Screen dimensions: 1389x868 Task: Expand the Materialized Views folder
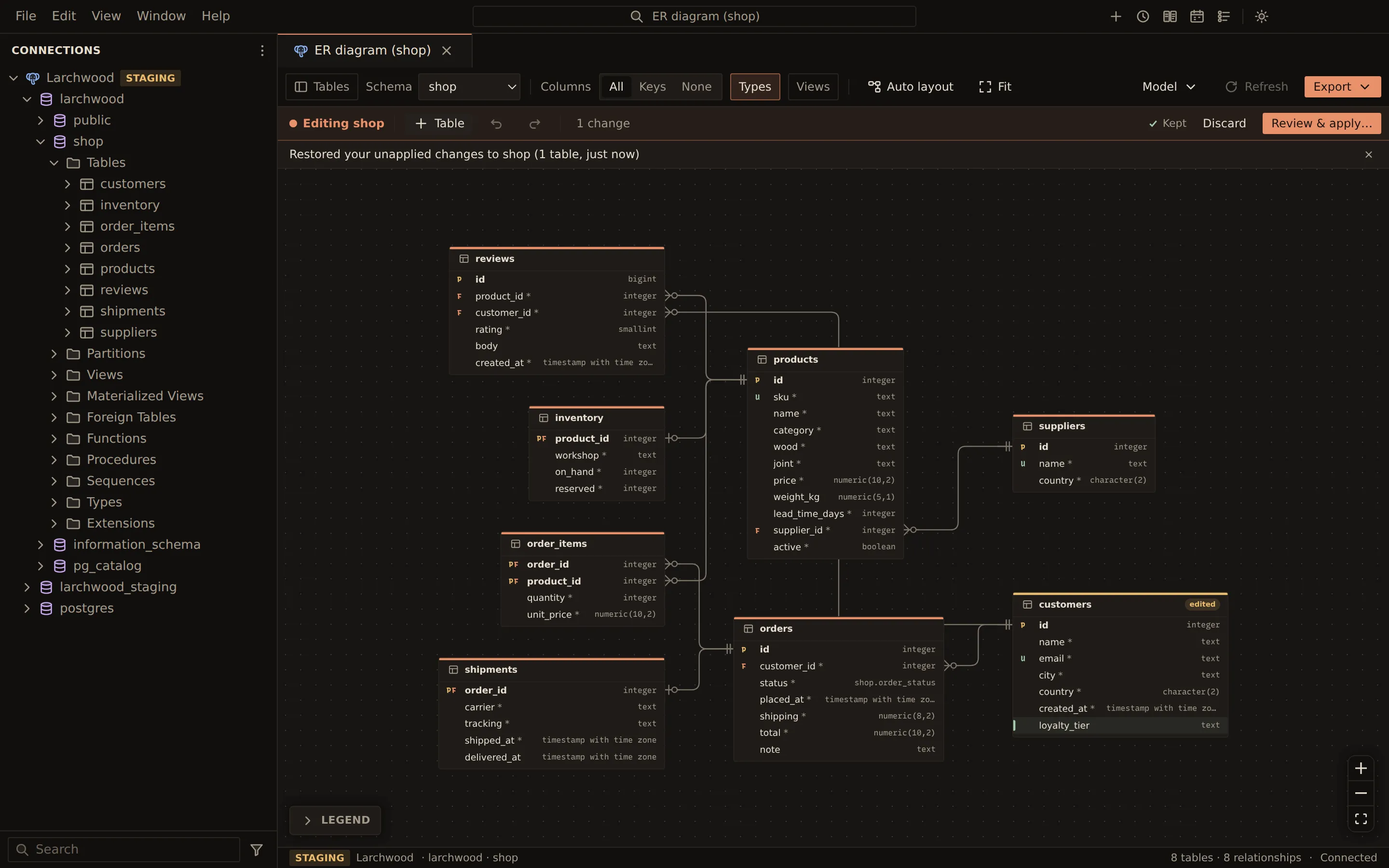tap(54, 396)
